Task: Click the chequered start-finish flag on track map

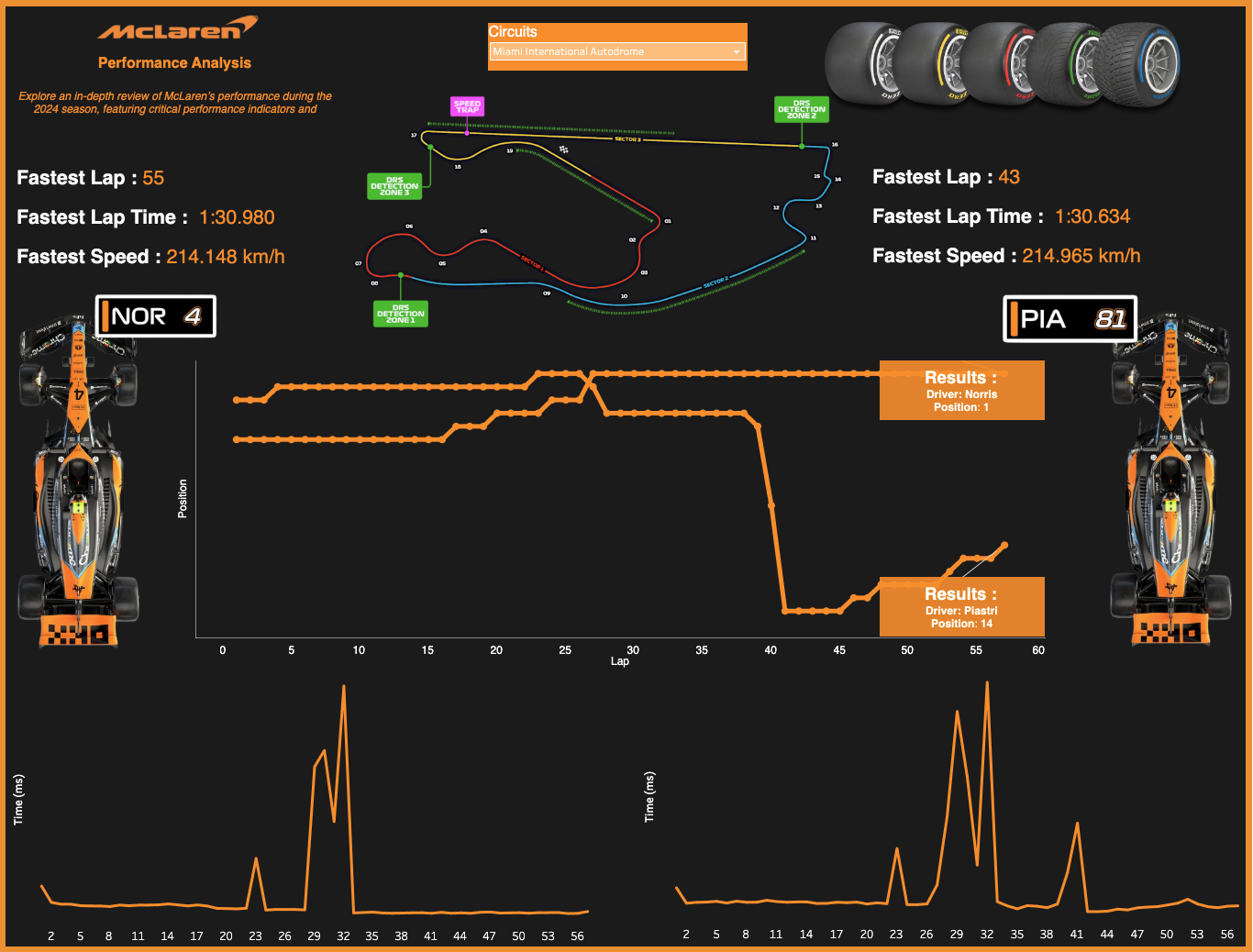Action: (x=564, y=149)
